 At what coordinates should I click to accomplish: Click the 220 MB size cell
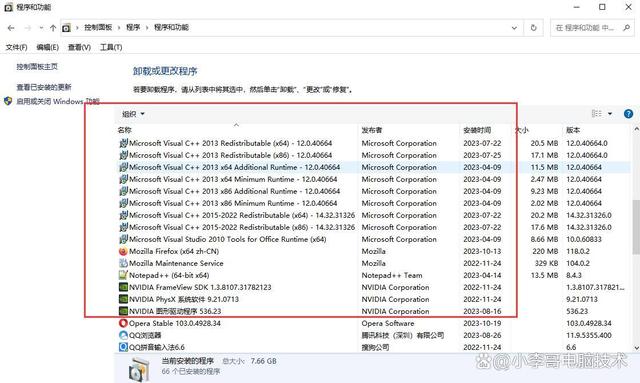coord(545,251)
